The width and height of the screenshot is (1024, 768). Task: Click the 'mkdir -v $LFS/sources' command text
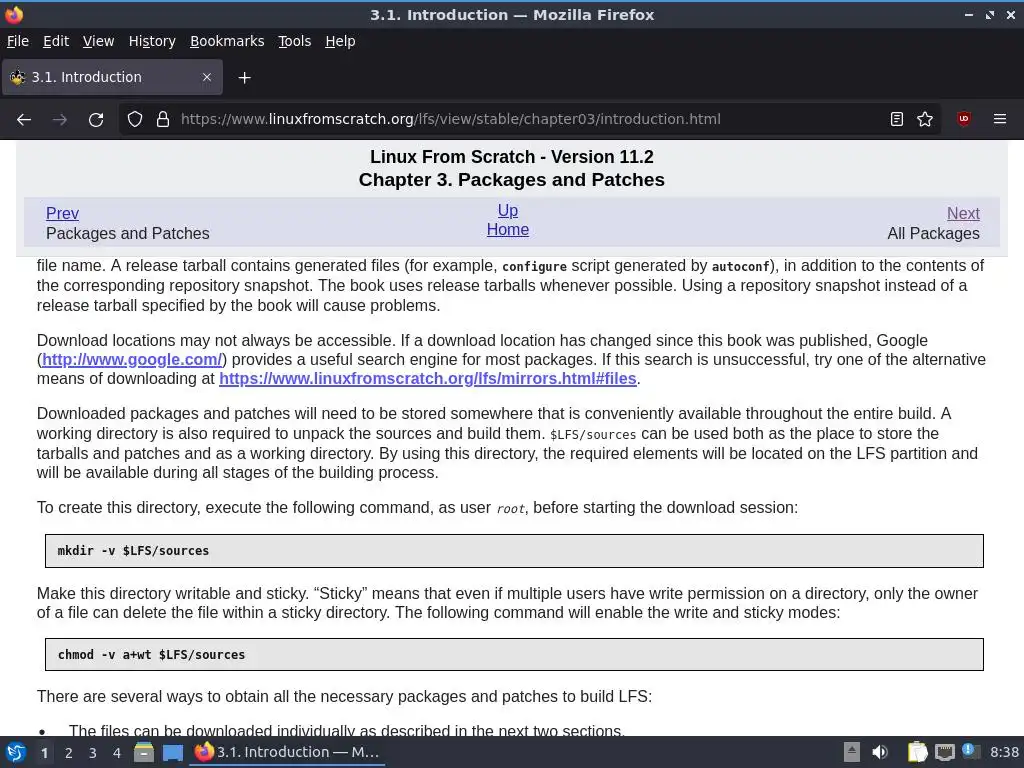click(x=133, y=551)
